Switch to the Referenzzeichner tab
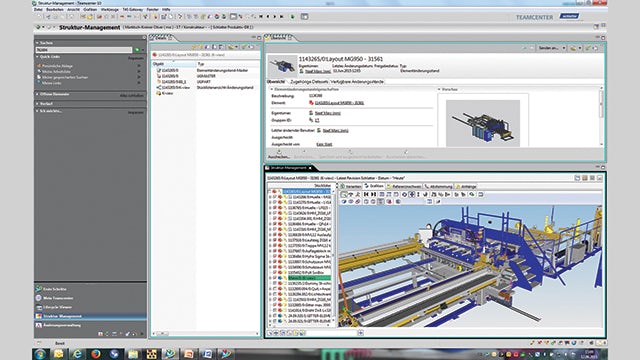The image size is (640, 360). [404, 187]
